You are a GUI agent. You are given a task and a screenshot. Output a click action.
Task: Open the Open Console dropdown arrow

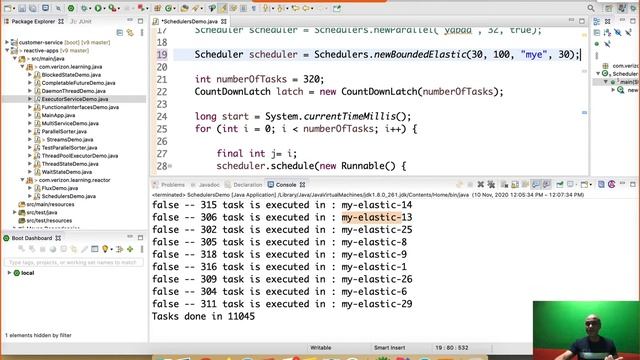pos(591,185)
